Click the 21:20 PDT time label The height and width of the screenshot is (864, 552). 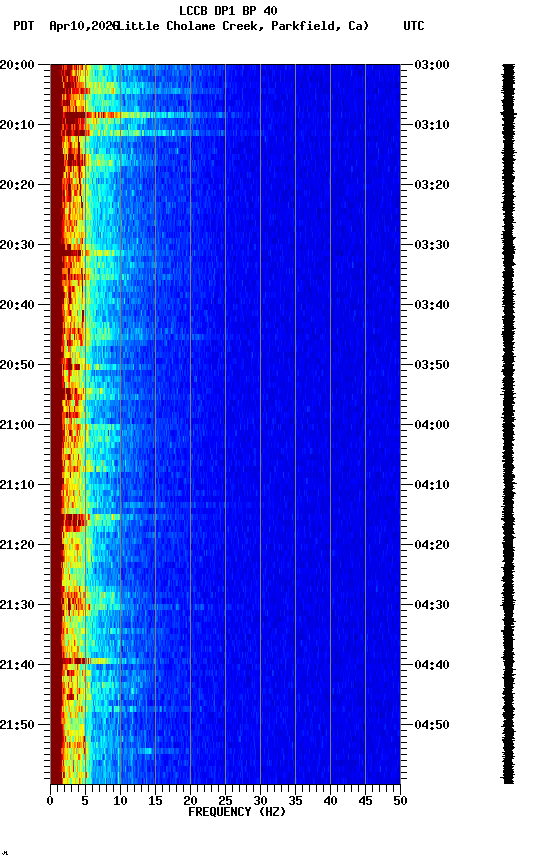click(17, 546)
